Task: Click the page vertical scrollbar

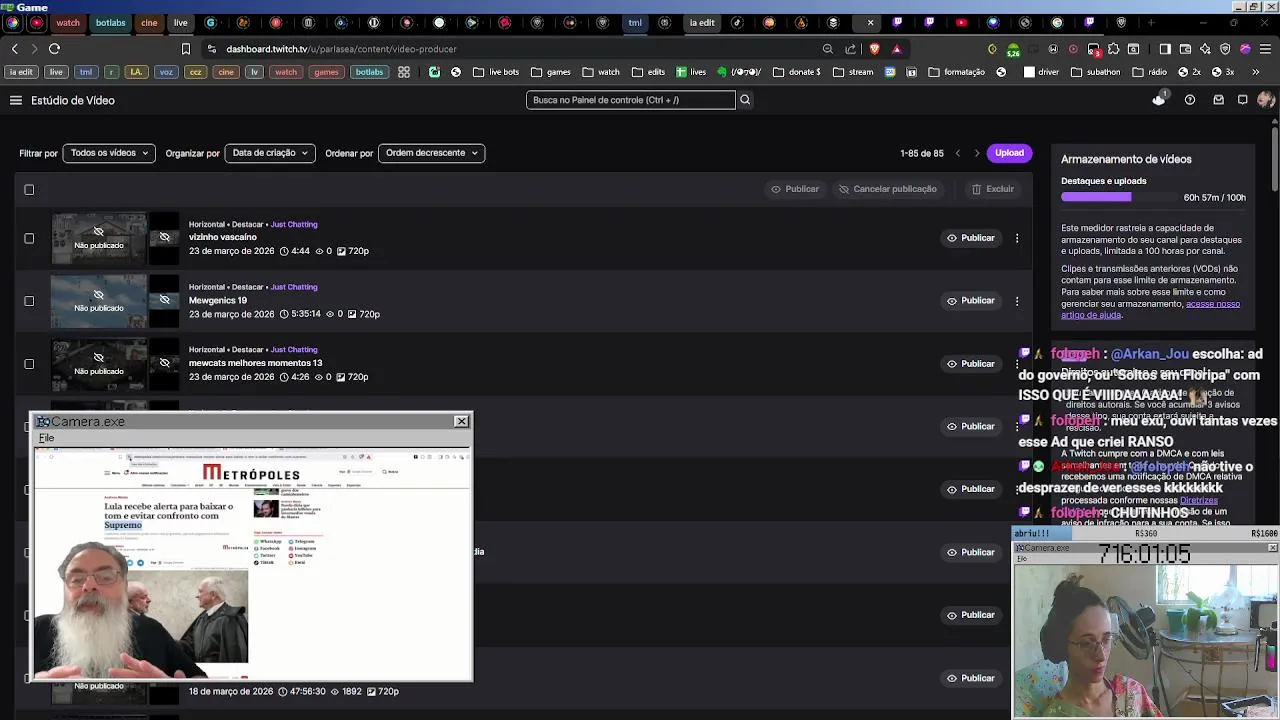Action: coord(1275,160)
